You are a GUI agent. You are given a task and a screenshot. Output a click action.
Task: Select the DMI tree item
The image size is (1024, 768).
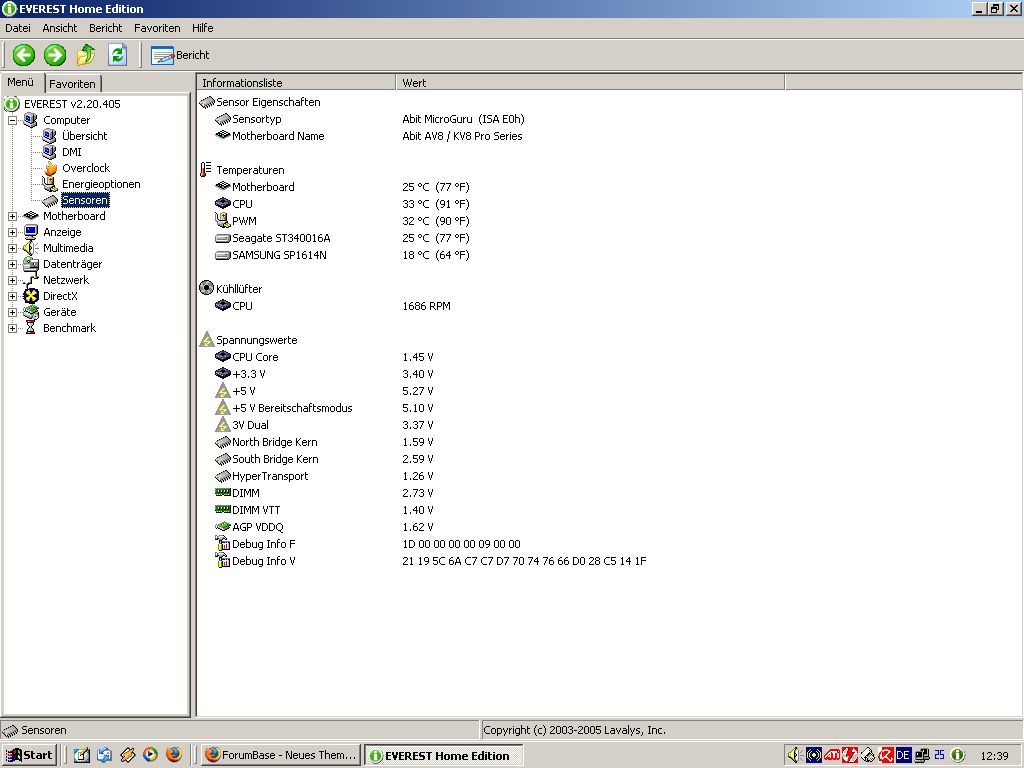[72, 152]
